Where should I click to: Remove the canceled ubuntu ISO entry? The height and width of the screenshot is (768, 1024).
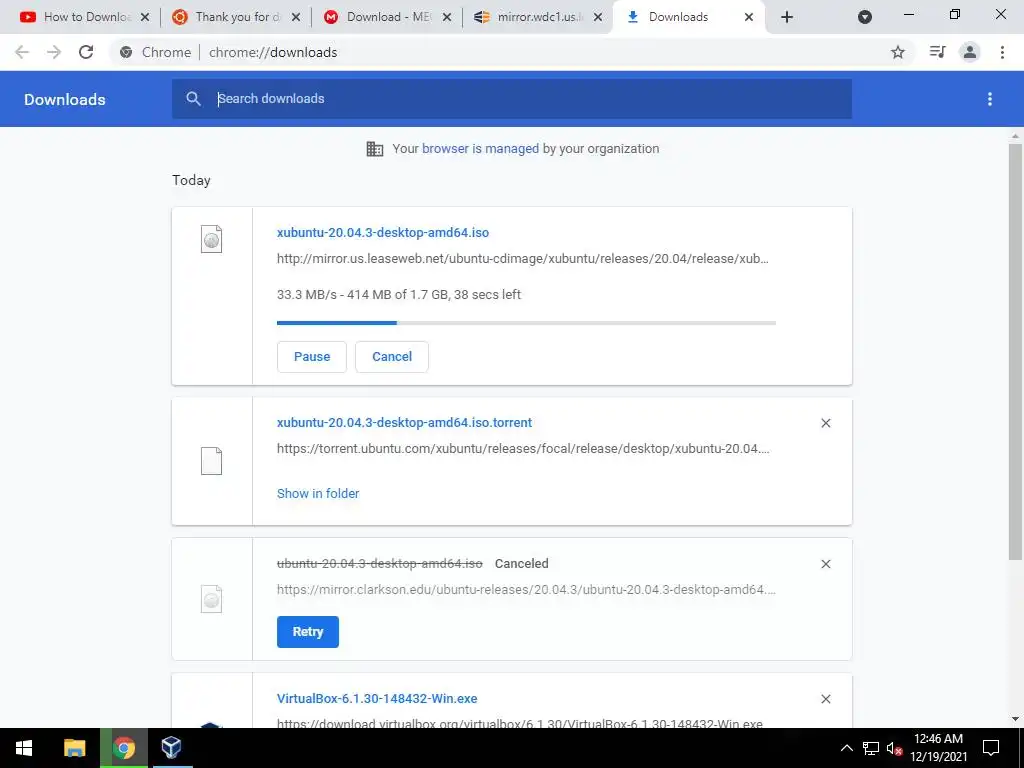tap(825, 564)
